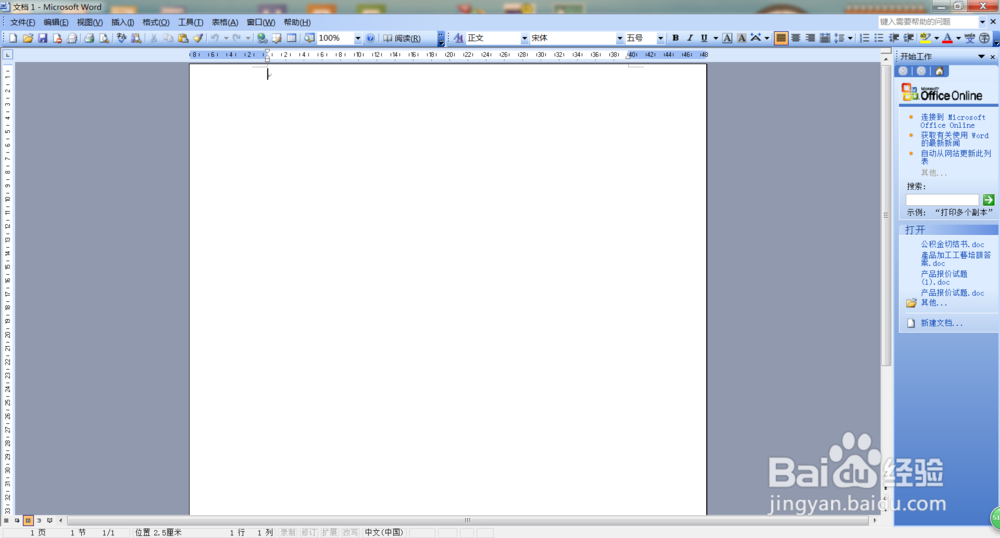Image resolution: width=1000 pixels, height=538 pixels.
Task: Toggle Italic formatting
Action: click(689, 38)
